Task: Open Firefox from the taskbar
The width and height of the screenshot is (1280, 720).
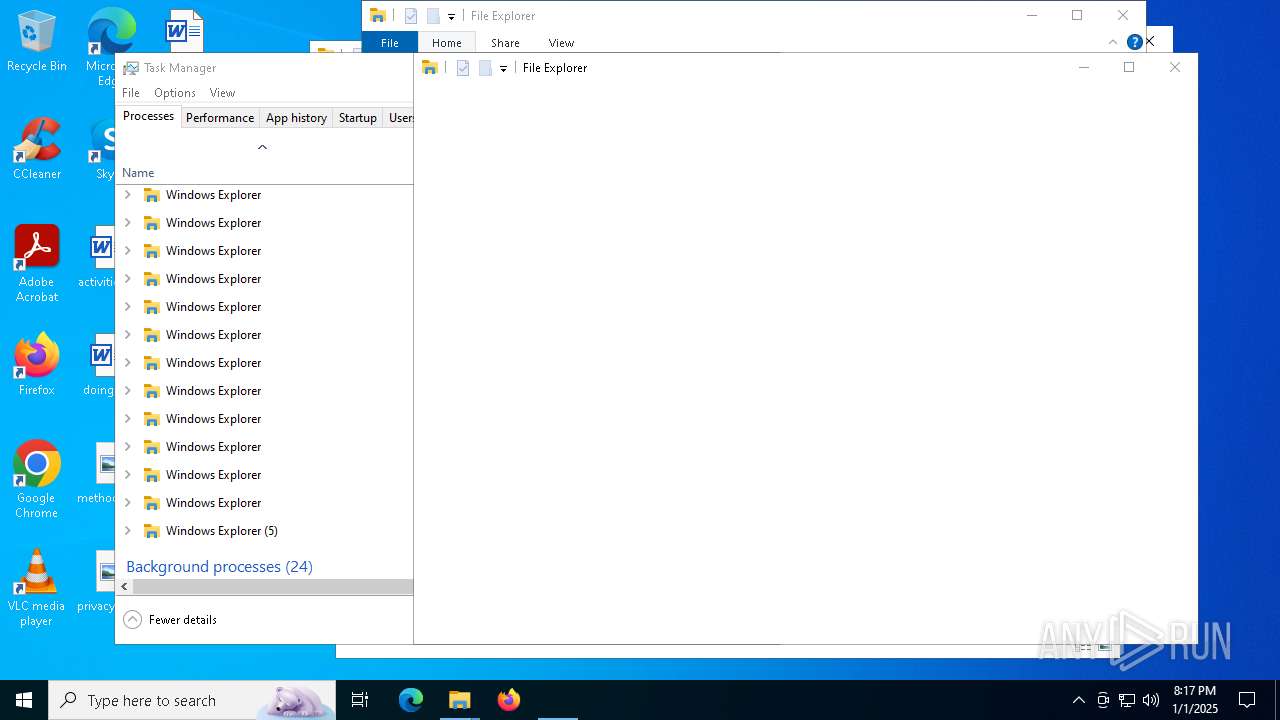Action: [x=508, y=700]
